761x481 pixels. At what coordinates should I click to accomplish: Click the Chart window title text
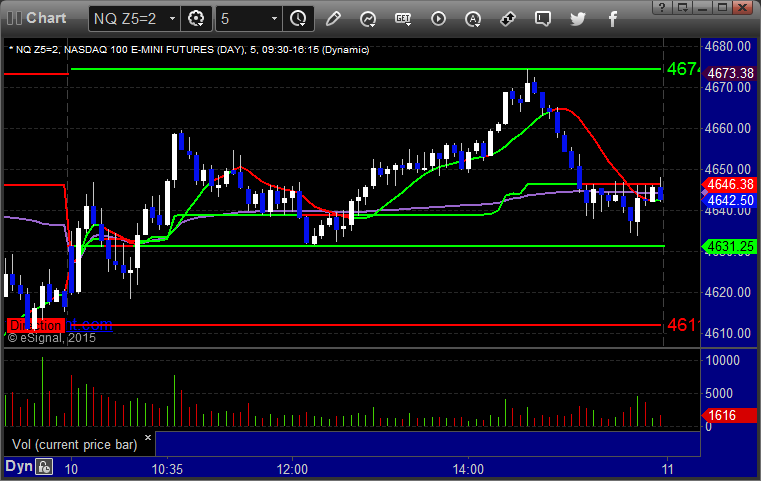coord(46,18)
